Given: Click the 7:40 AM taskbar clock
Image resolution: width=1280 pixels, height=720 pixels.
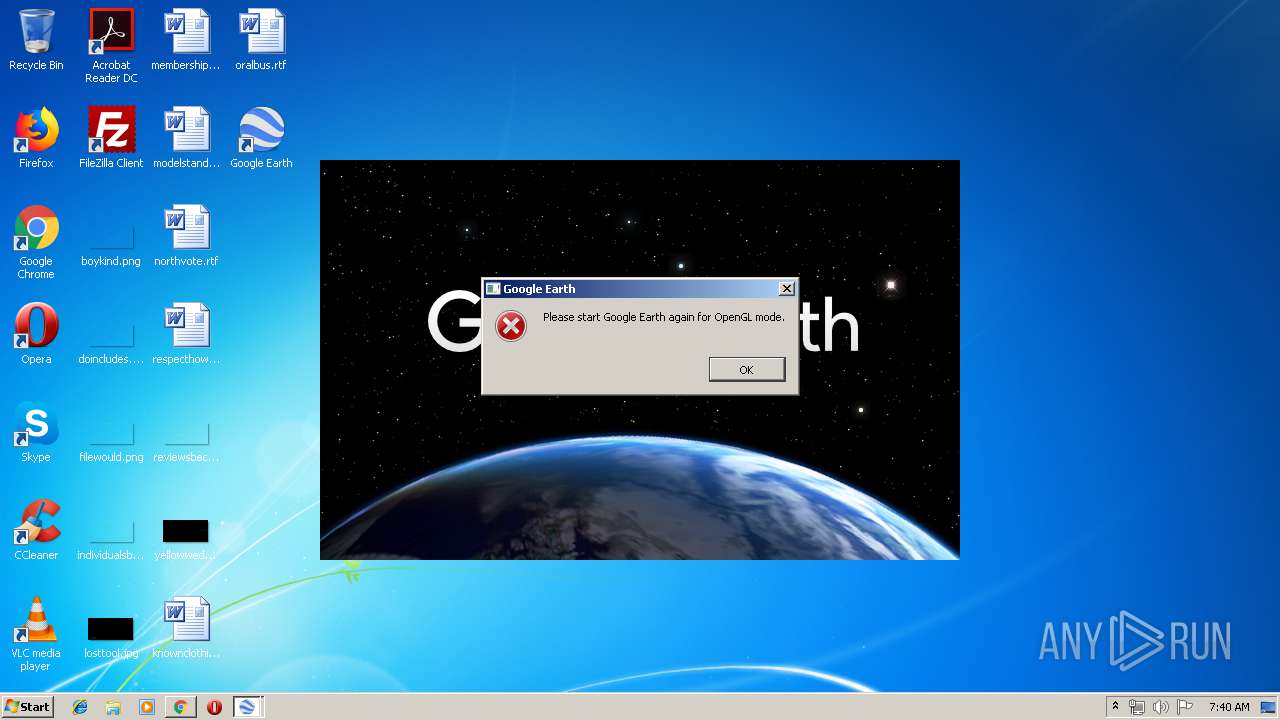Looking at the screenshot, I should pos(1229,707).
